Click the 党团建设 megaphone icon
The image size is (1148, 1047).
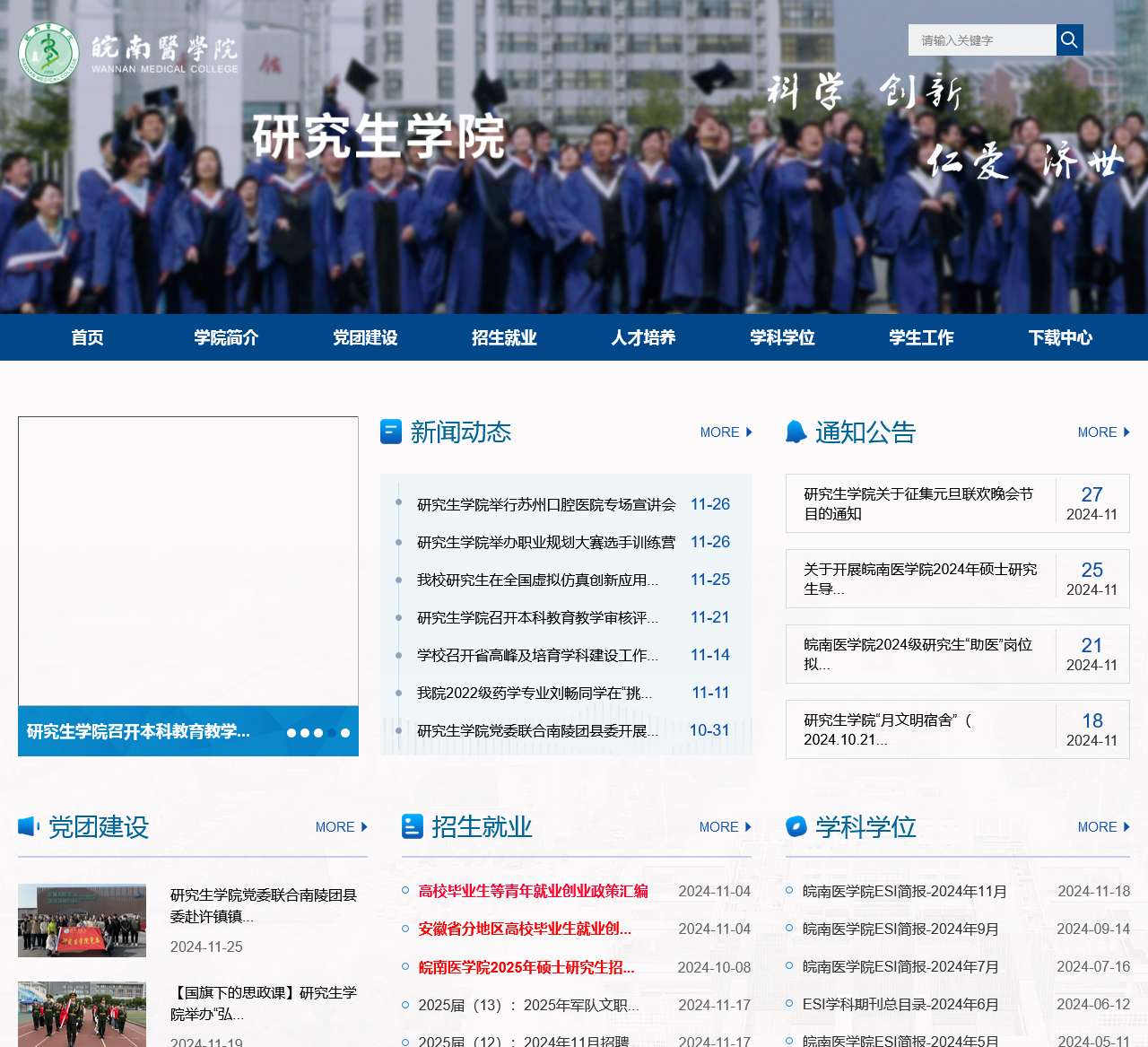coord(29,826)
